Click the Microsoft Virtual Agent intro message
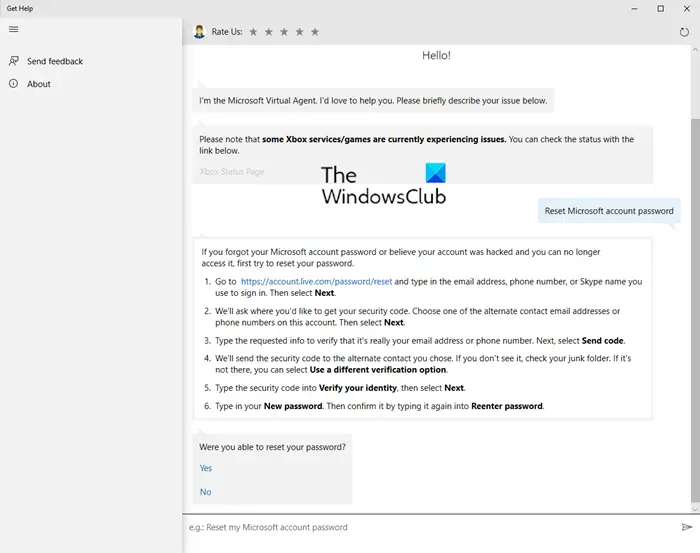This screenshot has width=700, height=553. point(373,100)
